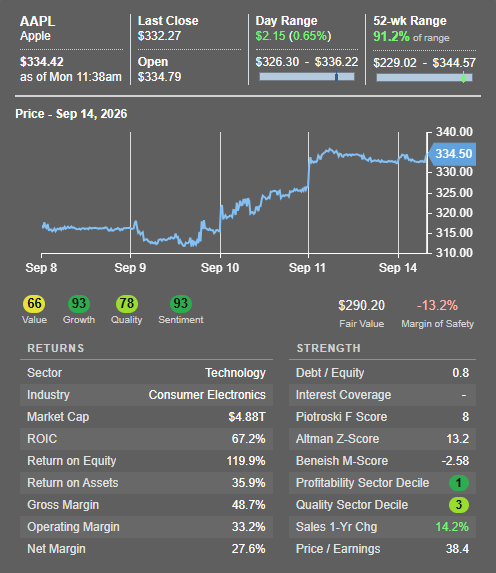The width and height of the screenshot is (496, 573).
Task: Click the STRENGTH section header
Action: [x=329, y=348]
